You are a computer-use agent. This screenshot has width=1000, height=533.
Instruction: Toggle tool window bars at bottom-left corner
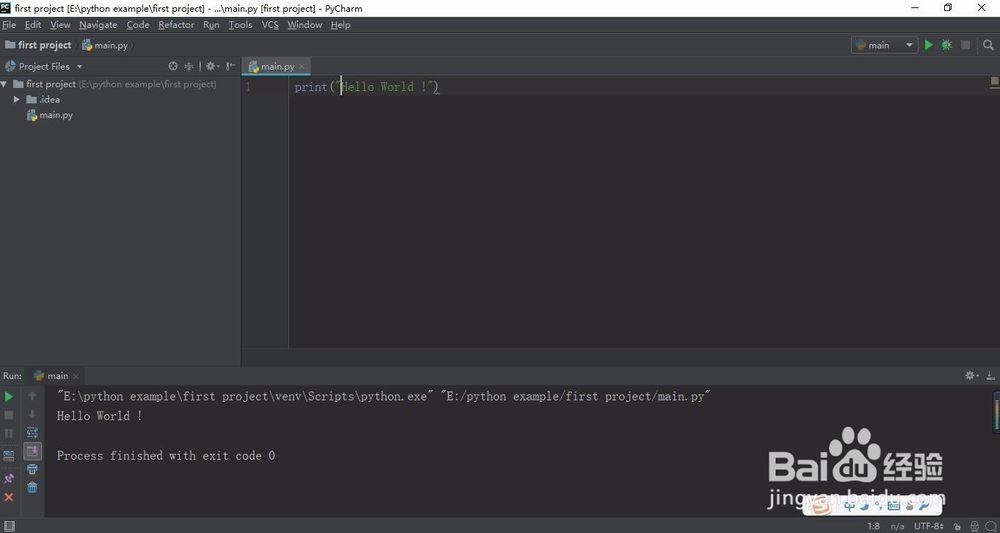pyautogui.click(x=9, y=526)
